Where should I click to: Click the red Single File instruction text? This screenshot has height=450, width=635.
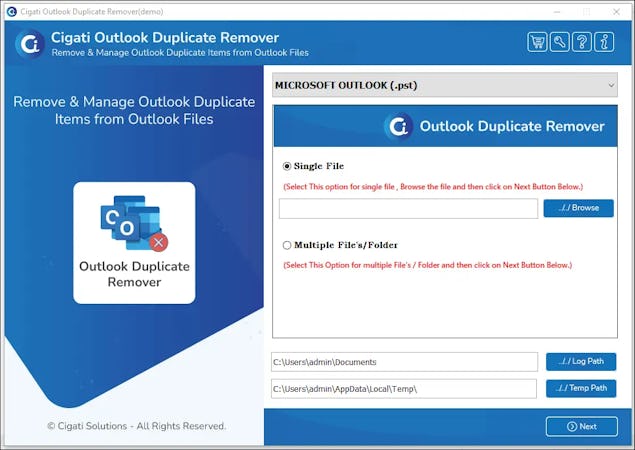point(433,187)
